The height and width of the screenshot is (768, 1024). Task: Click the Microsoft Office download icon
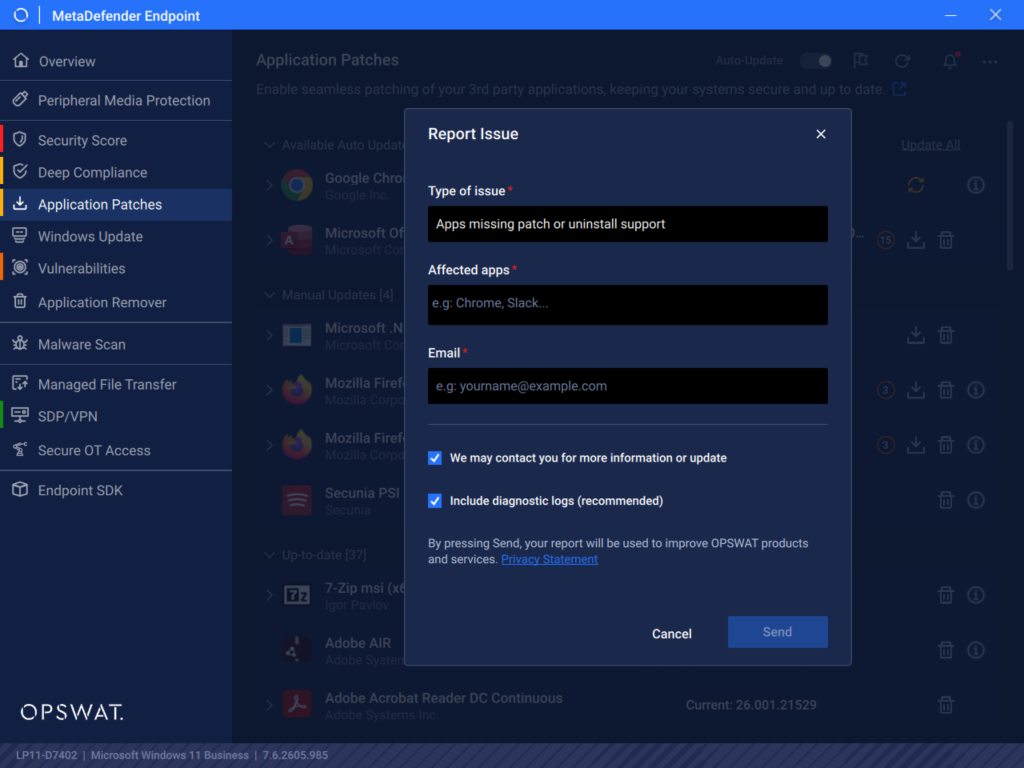(x=916, y=240)
